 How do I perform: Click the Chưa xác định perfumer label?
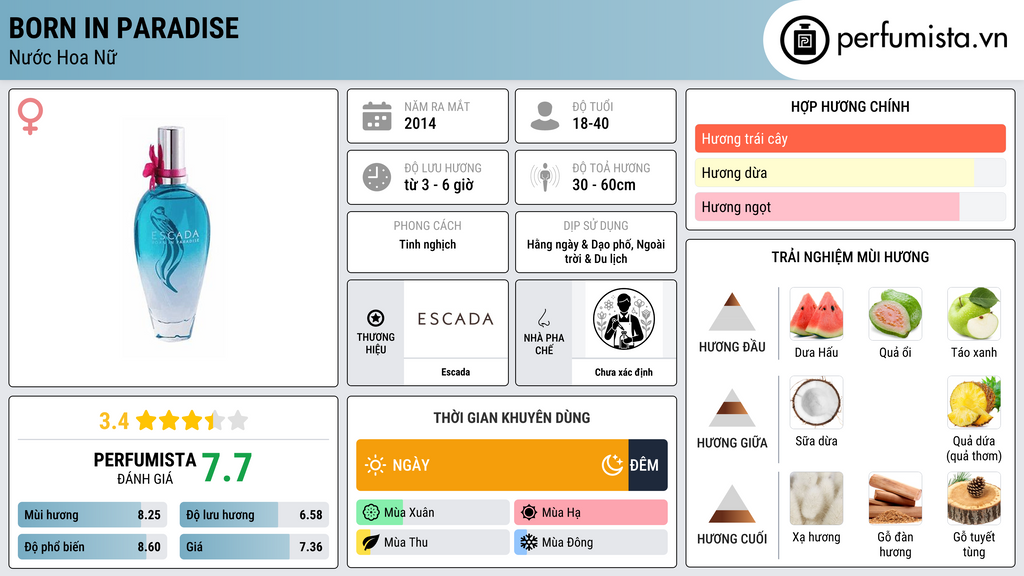pos(624,372)
